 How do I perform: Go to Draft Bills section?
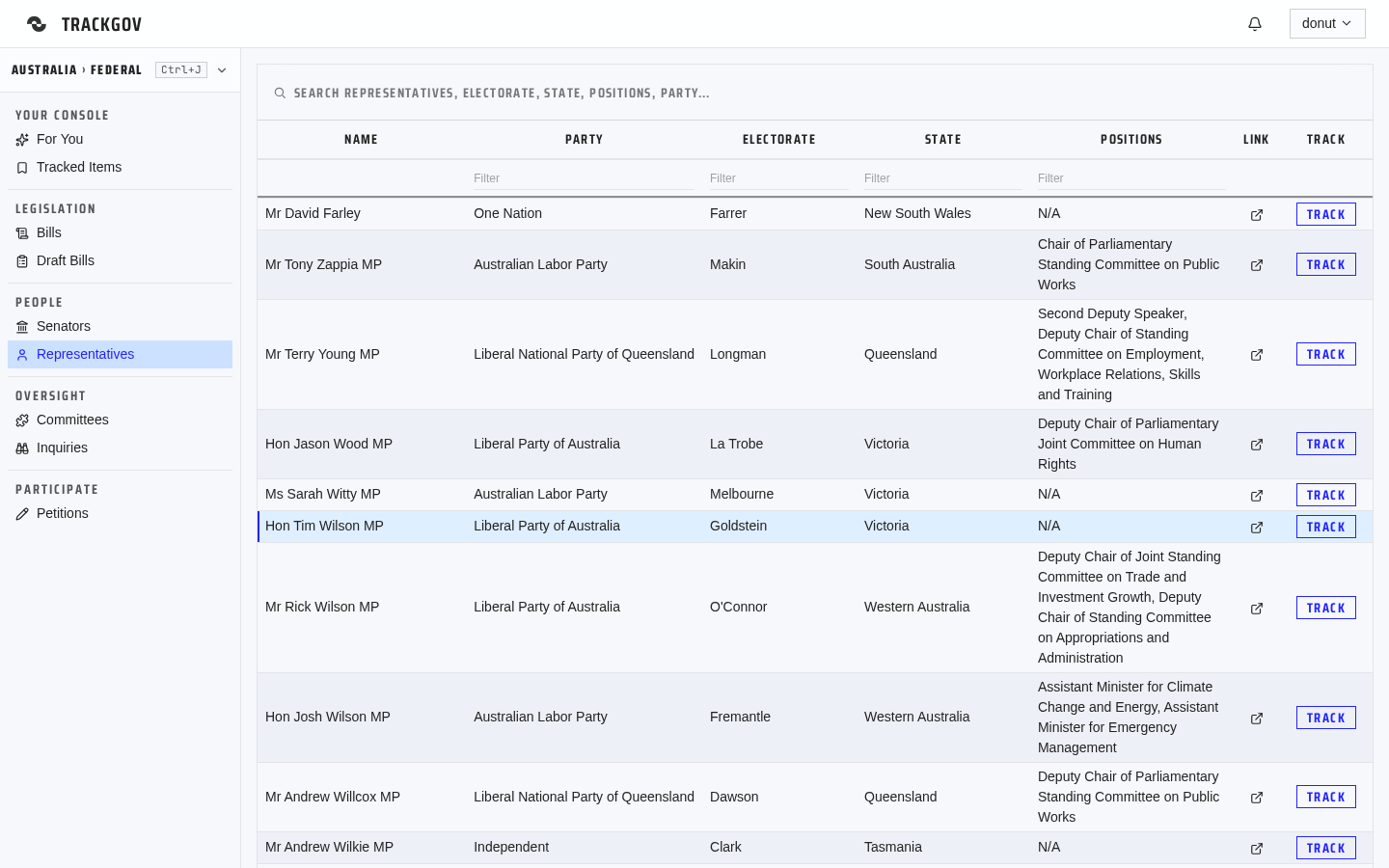click(120, 260)
